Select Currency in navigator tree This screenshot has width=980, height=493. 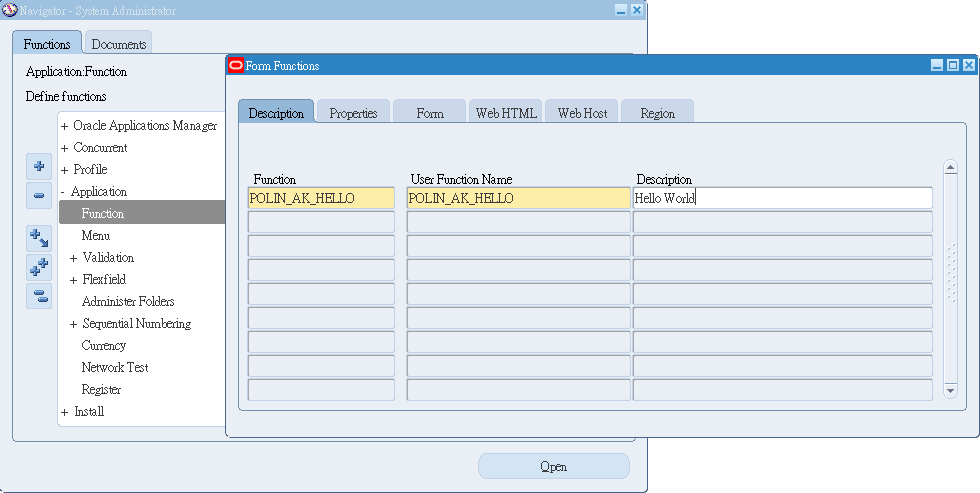pos(104,346)
